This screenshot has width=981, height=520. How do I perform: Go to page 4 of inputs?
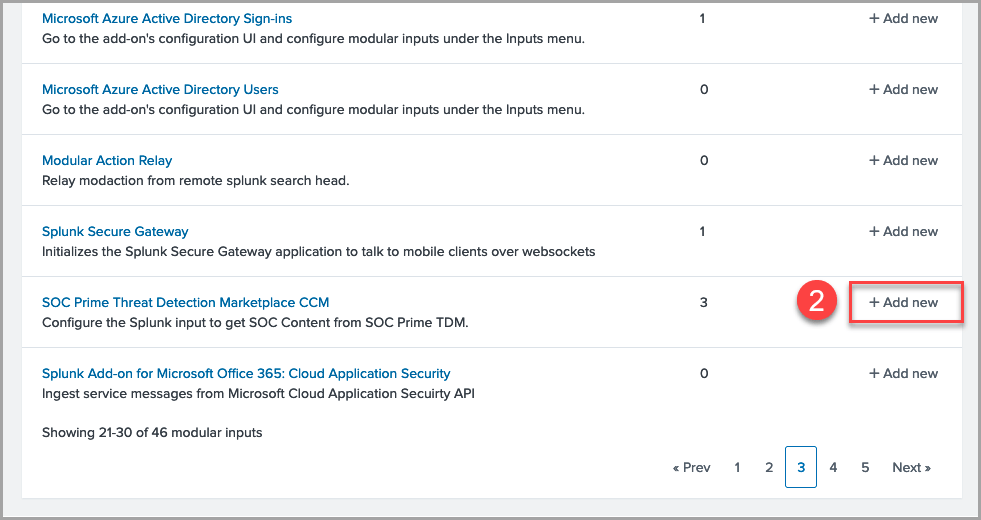(x=833, y=467)
